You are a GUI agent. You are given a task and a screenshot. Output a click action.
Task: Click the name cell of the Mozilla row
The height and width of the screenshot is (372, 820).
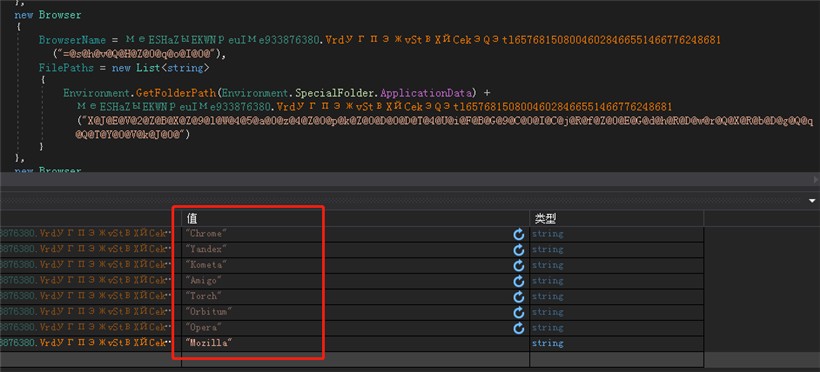point(90,343)
